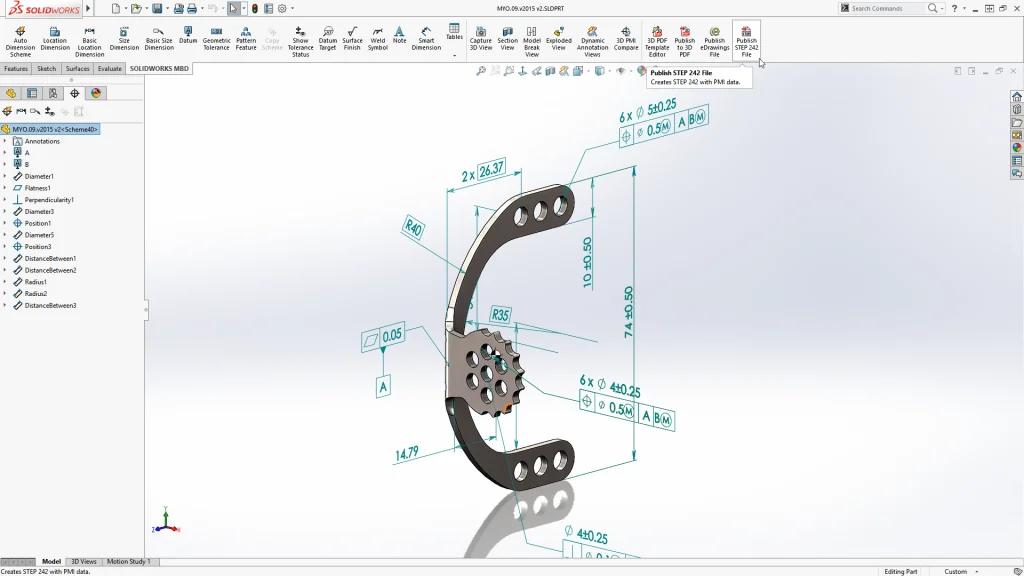Select the Position1 tree item

coord(38,223)
